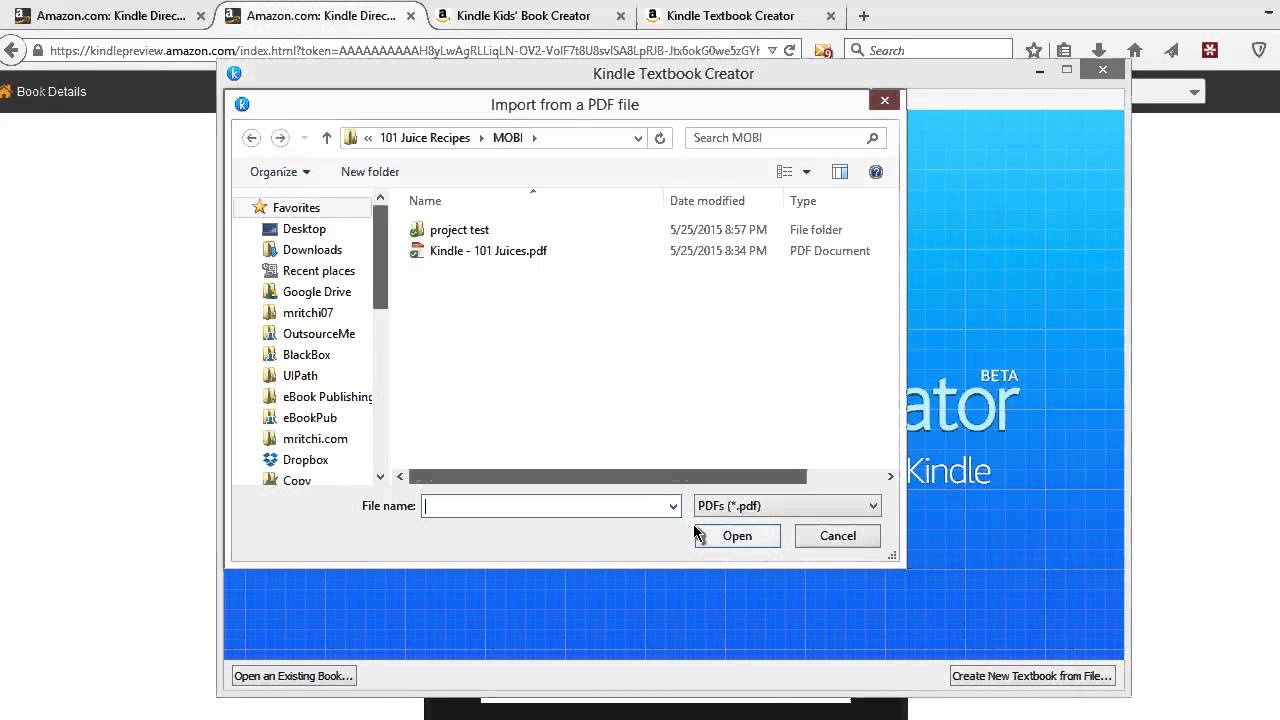Change the file view layout icon
The width and height of the screenshot is (1280, 720).
(785, 172)
